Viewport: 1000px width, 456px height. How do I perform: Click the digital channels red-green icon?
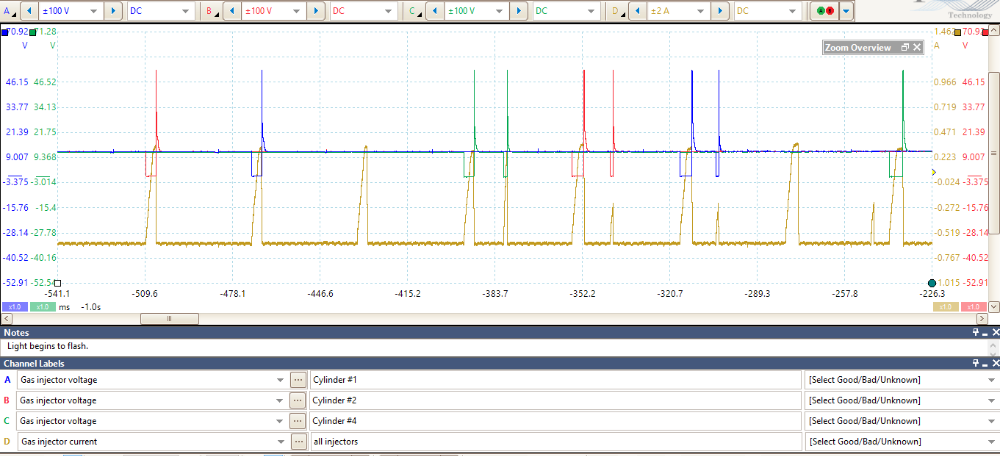[826, 11]
